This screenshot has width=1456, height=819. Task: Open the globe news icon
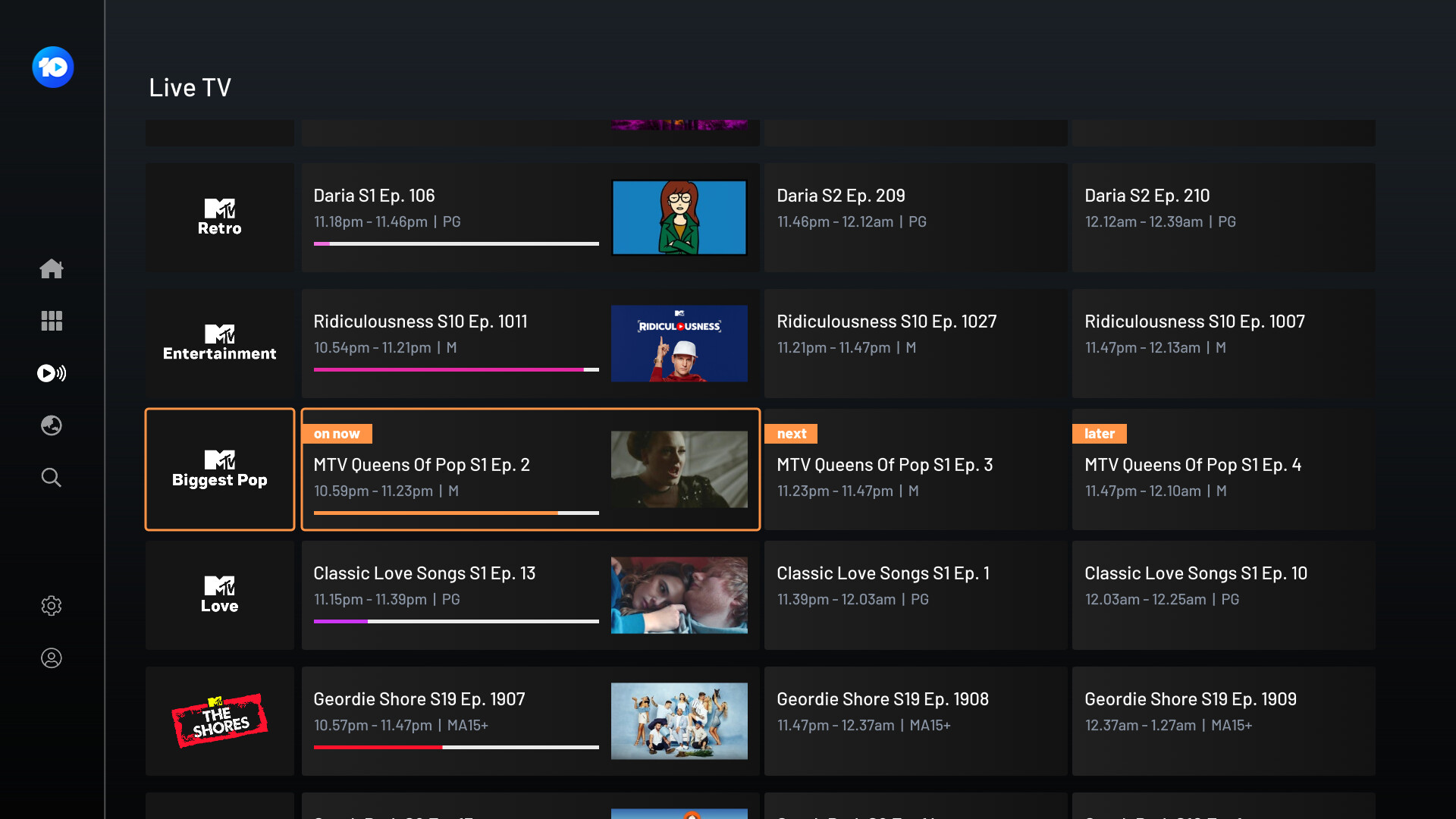(52, 425)
